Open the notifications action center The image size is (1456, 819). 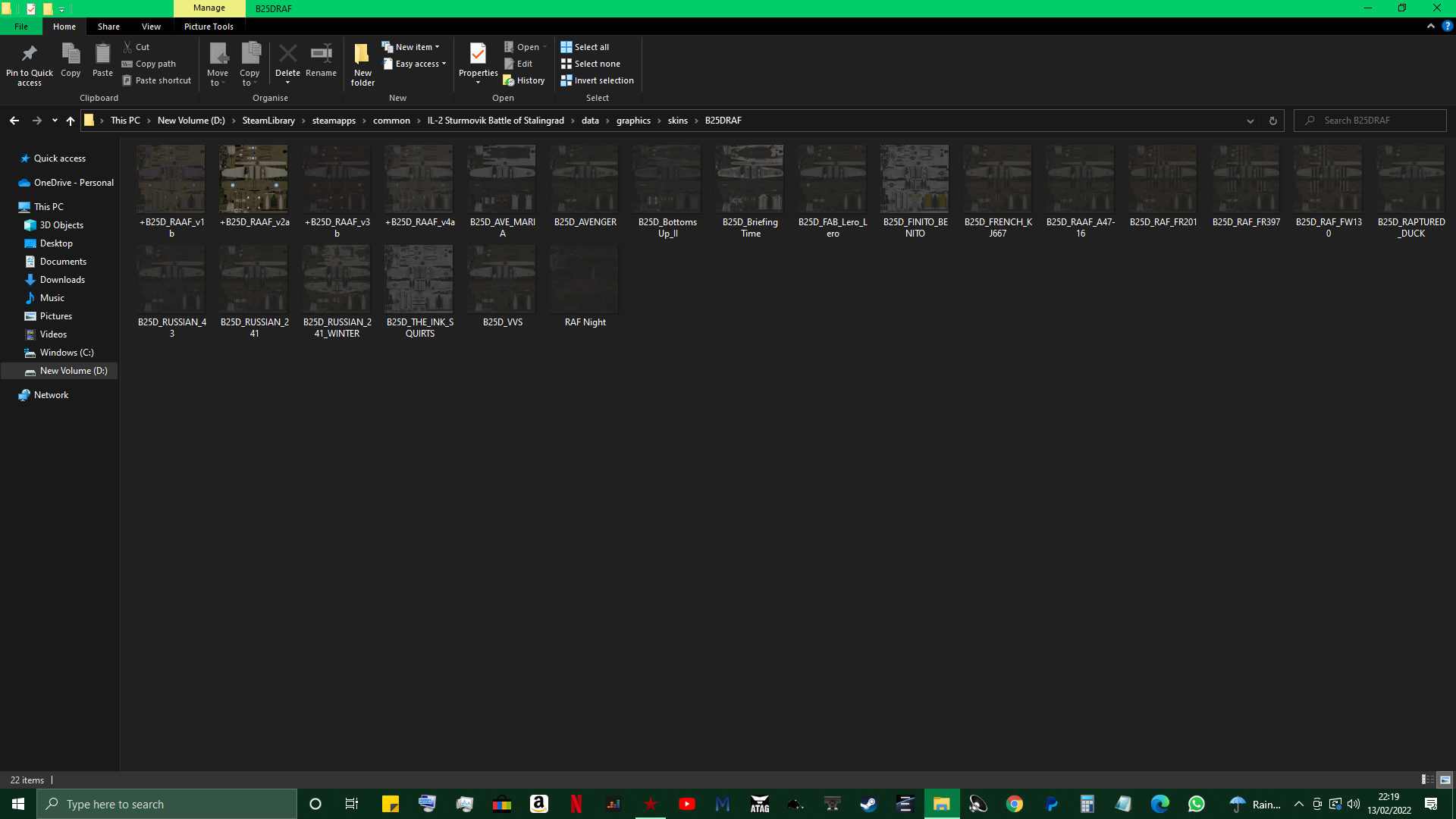click(1431, 804)
